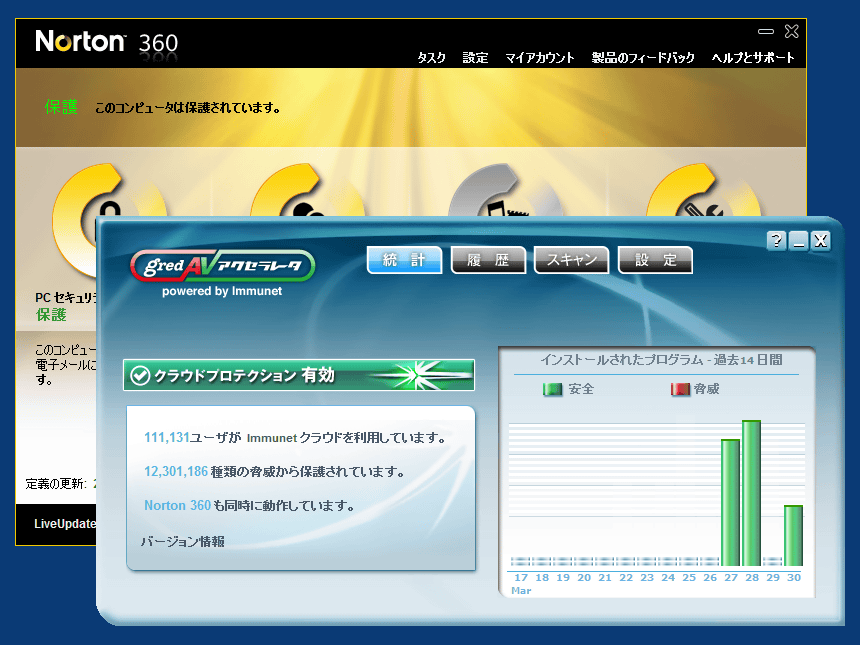Click the second yellow Norton category icon
Viewport: 860px width, 645px height.
[x=307, y=191]
